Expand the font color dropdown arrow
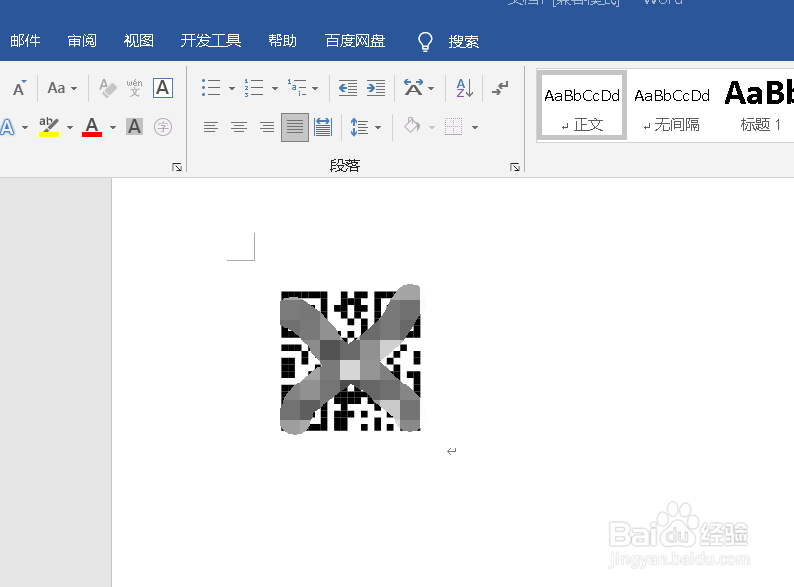This screenshot has height=587, width=794. pos(113,127)
